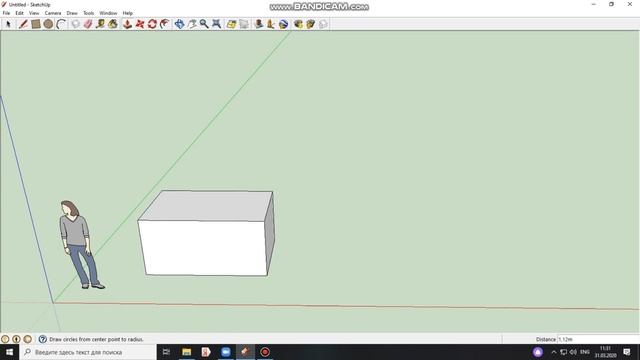
Task: Choose the Zoom magnifier tool
Action: 204,24
